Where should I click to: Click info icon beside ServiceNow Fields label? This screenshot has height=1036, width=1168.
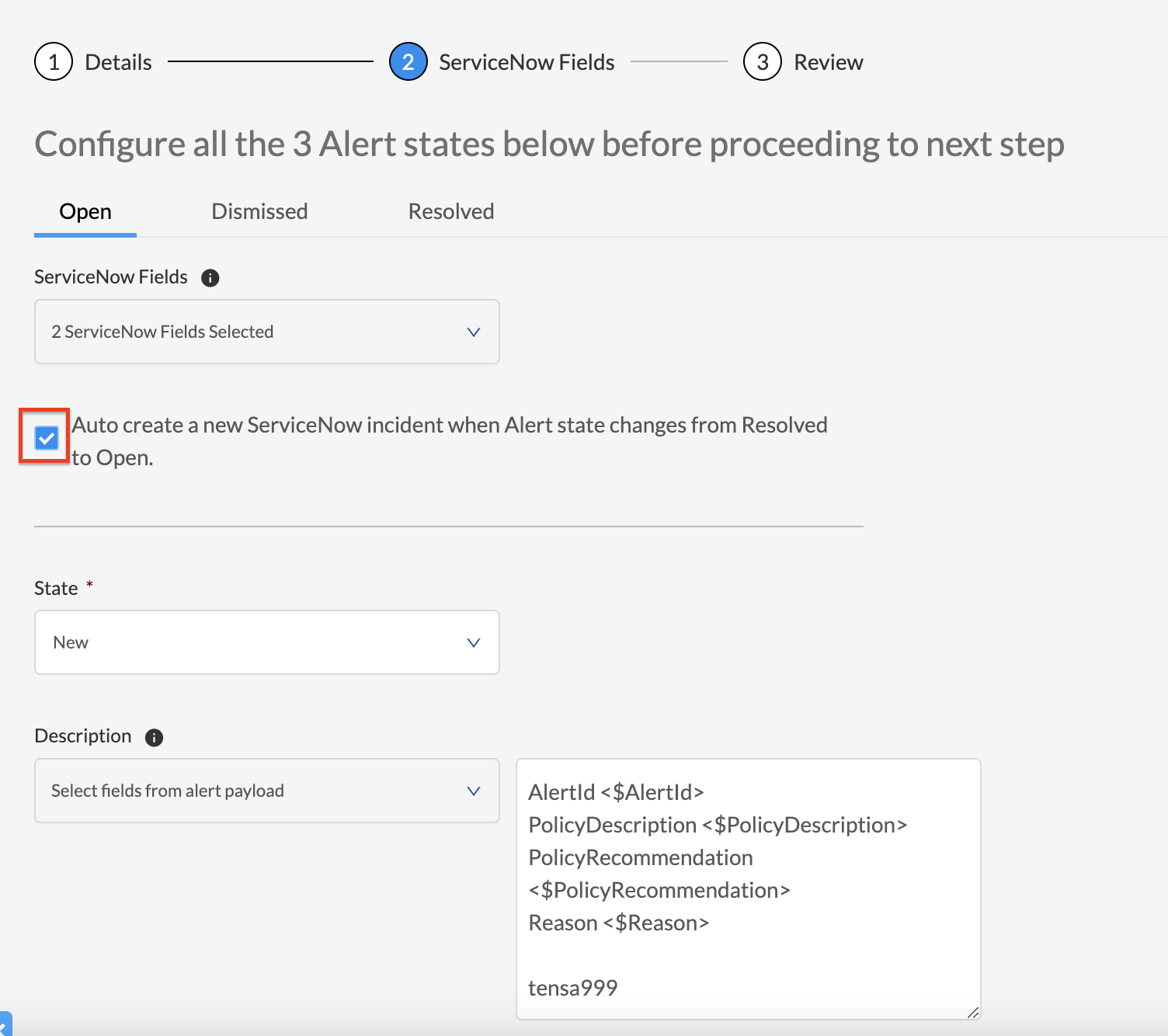click(210, 278)
